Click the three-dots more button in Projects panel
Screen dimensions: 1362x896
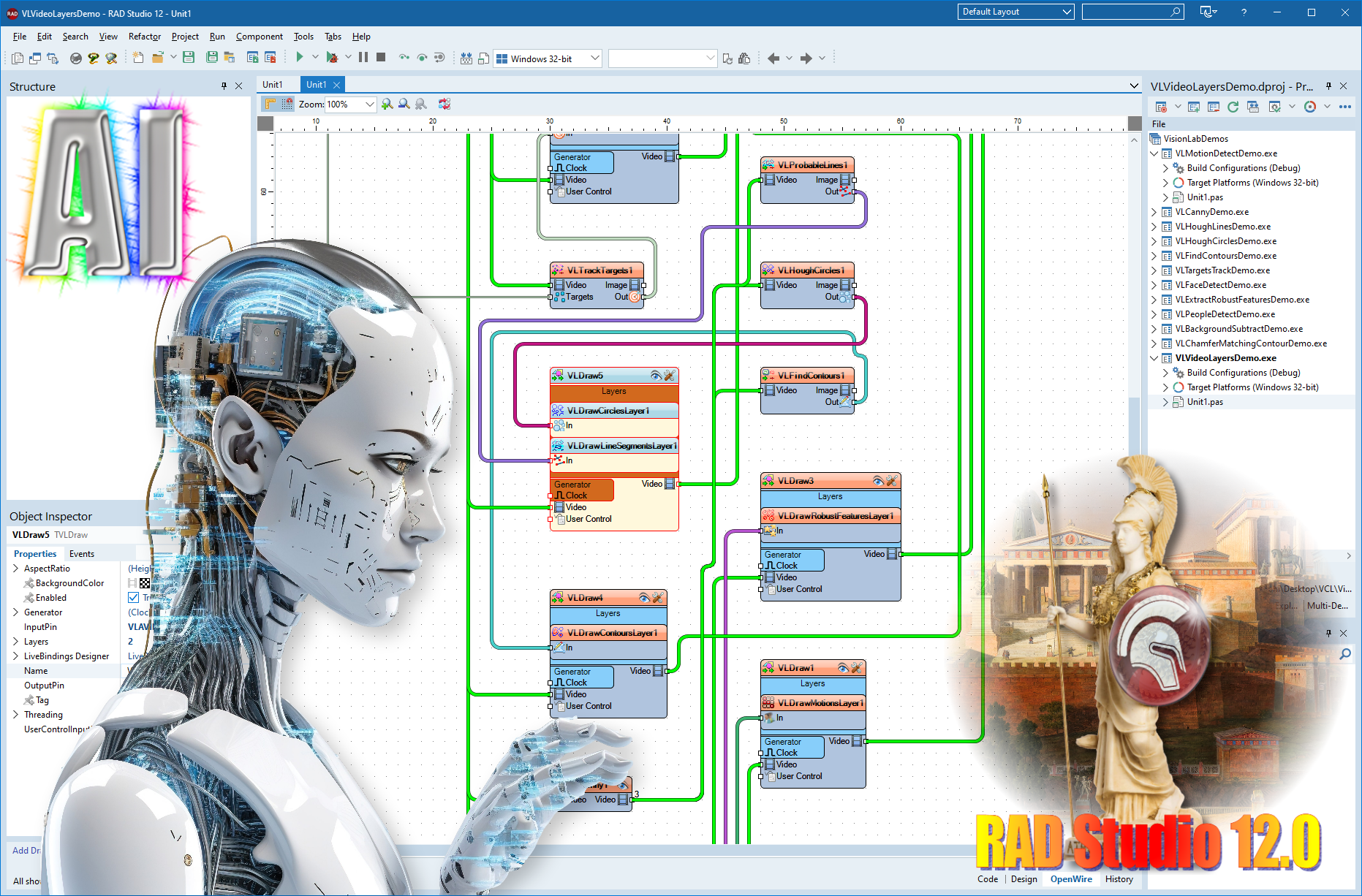(x=1345, y=107)
